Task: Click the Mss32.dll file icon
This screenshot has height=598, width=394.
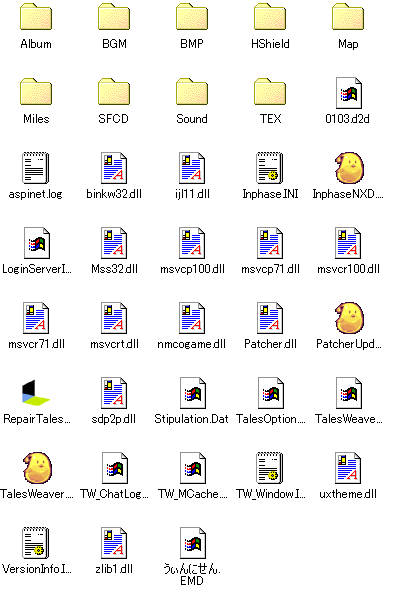Action: [x=114, y=243]
